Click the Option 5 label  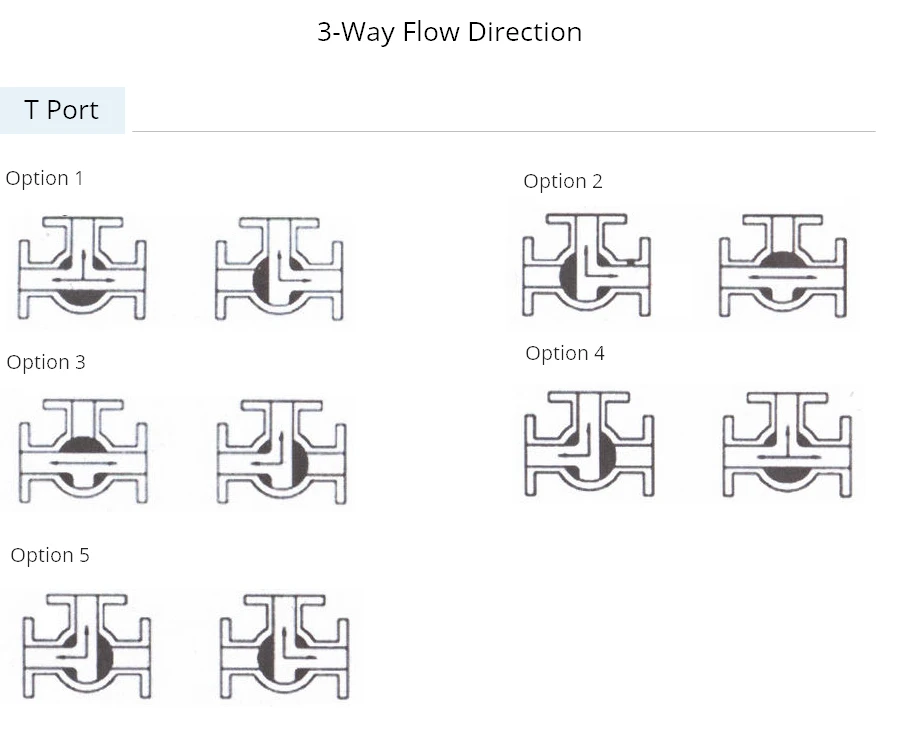click(x=50, y=555)
